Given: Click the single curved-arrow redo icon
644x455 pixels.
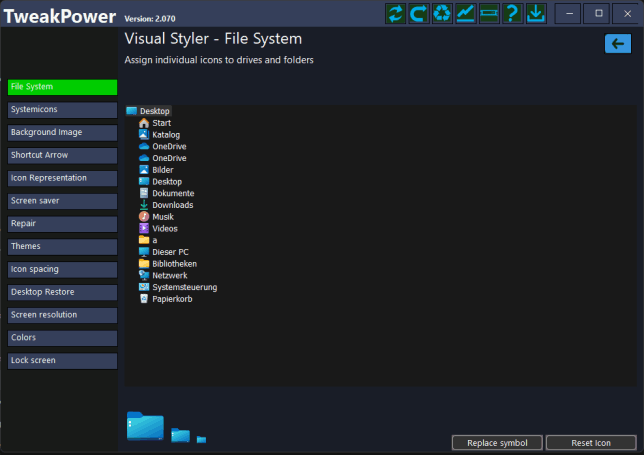Looking at the screenshot, I should 419,14.
